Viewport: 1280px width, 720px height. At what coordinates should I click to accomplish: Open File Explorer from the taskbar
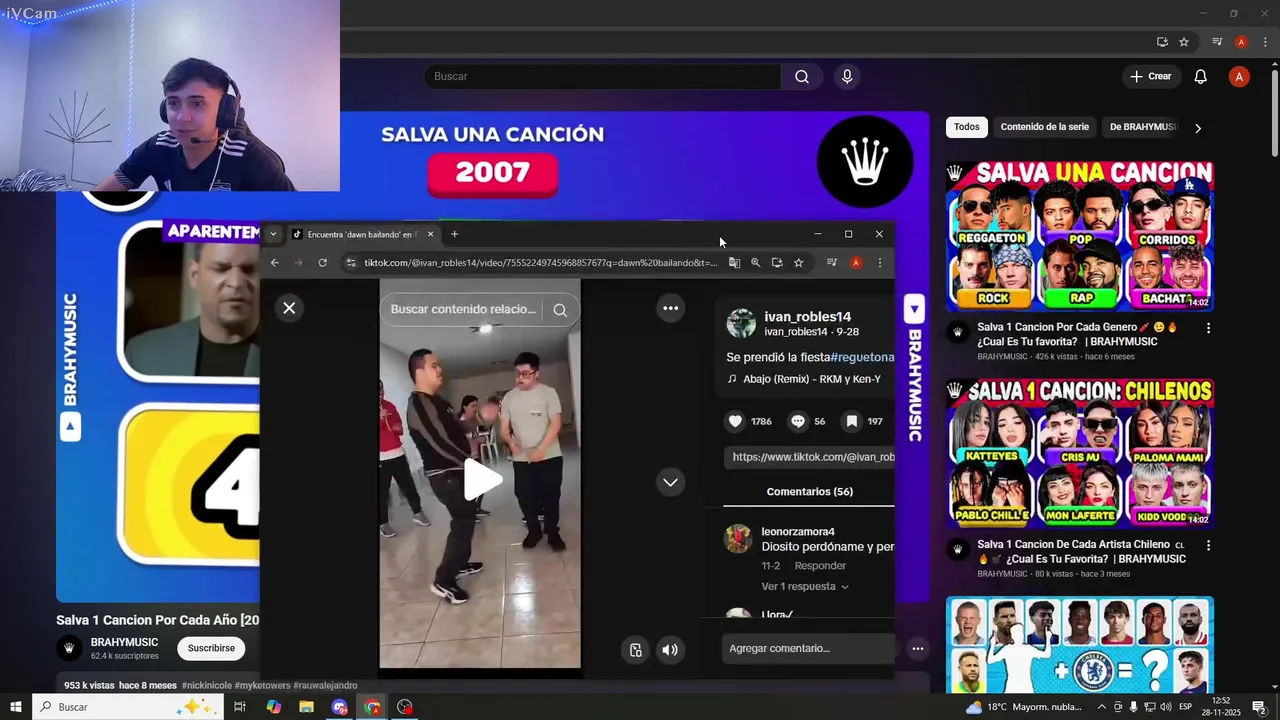306,707
